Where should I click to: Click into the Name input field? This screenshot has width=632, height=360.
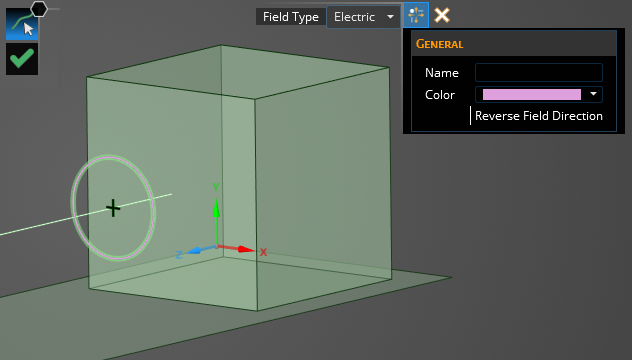(539, 73)
